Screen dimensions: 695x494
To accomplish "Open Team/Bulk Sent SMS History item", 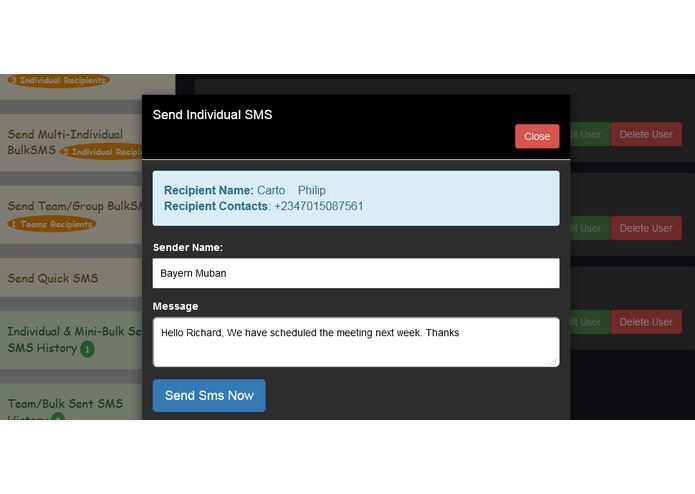I will [71, 402].
